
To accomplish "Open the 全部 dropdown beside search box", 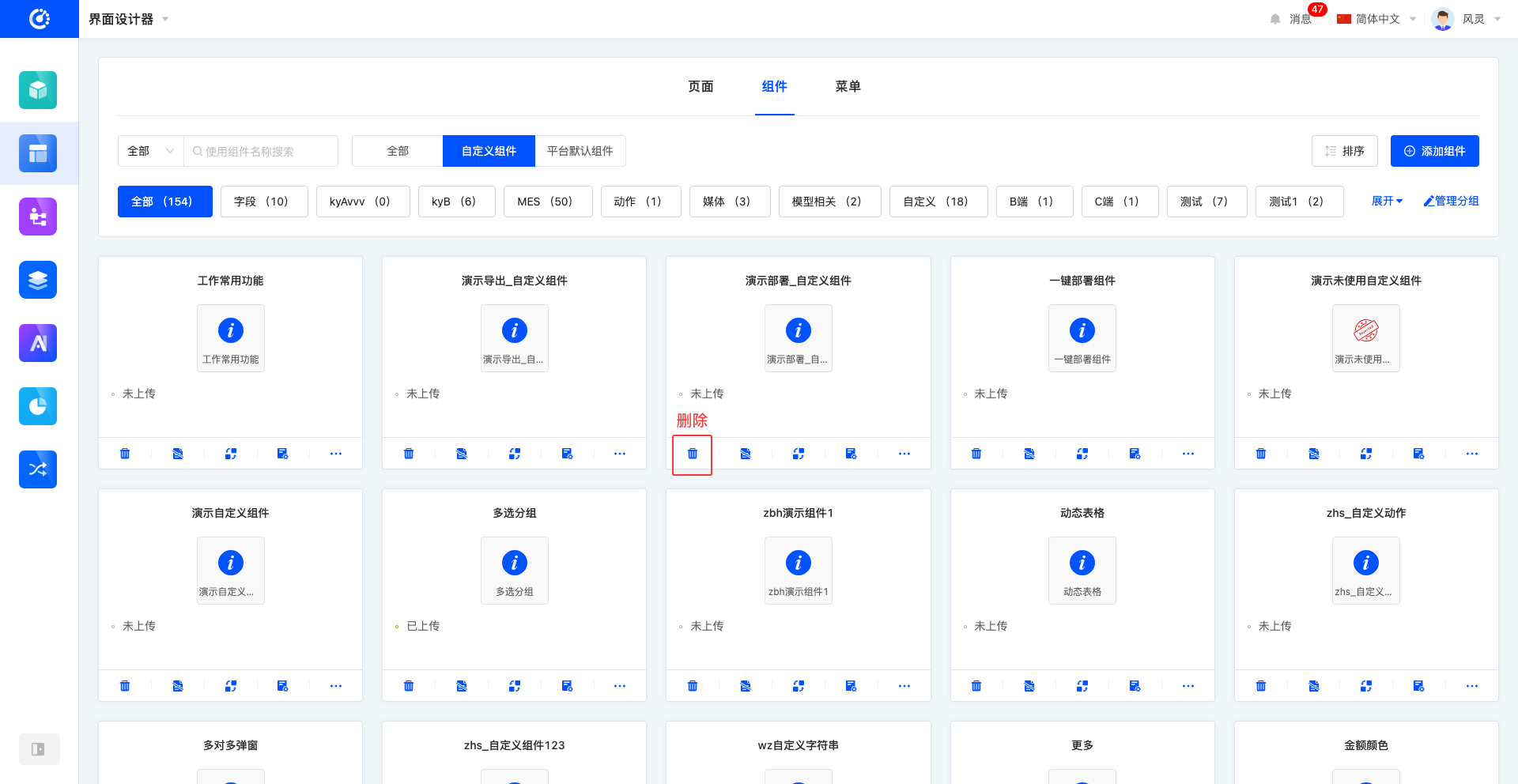I will coord(150,151).
